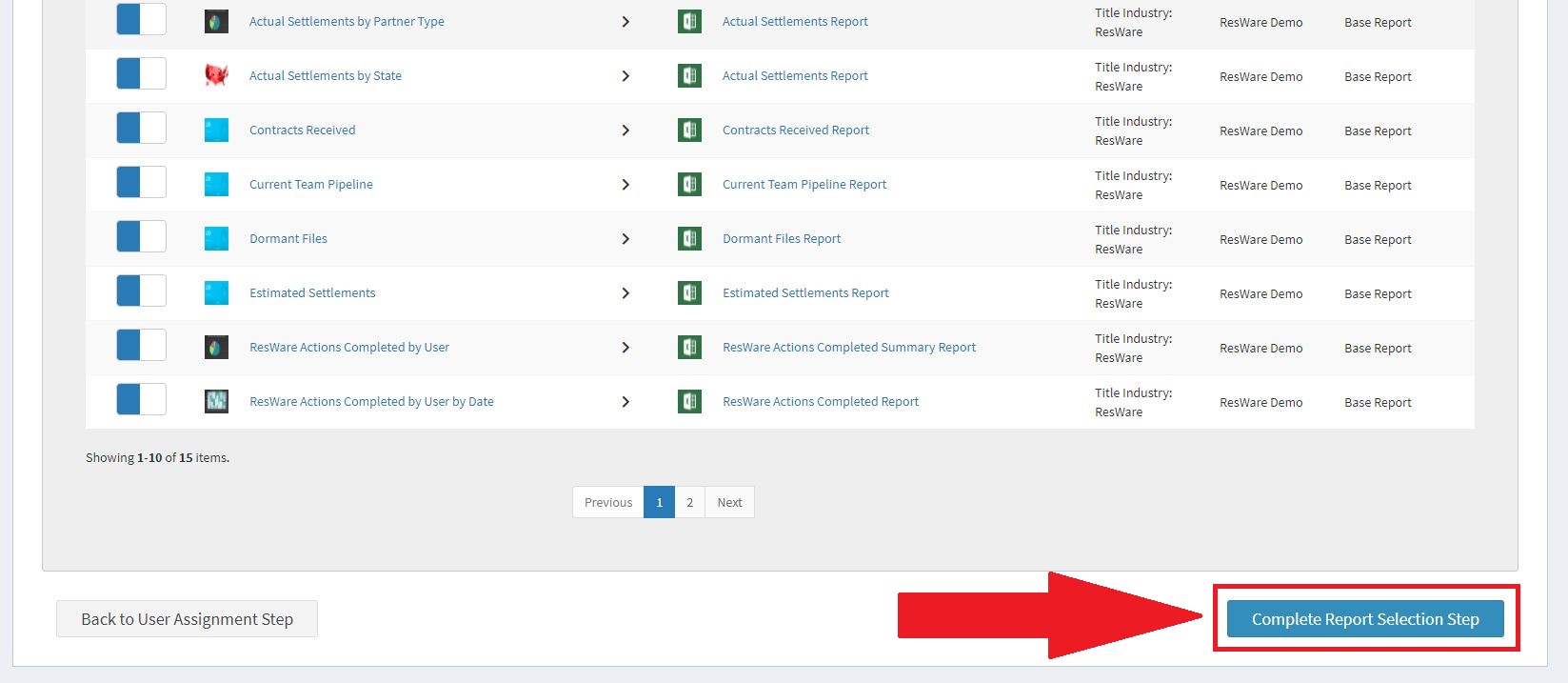Image resolution: width=1568 pixels, height=683 pixels.
Task: Expand the Actual Settlements by State chevron
Action: coord(625,75)
